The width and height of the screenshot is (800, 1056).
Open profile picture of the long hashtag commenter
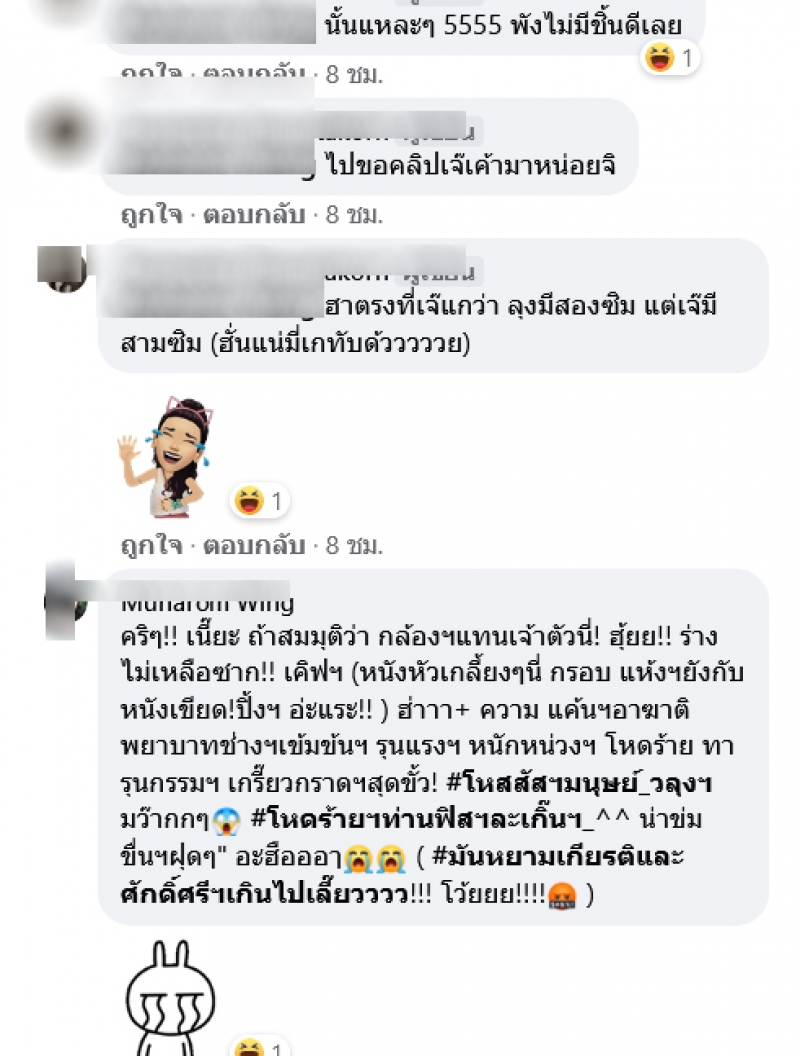[65, 599]
